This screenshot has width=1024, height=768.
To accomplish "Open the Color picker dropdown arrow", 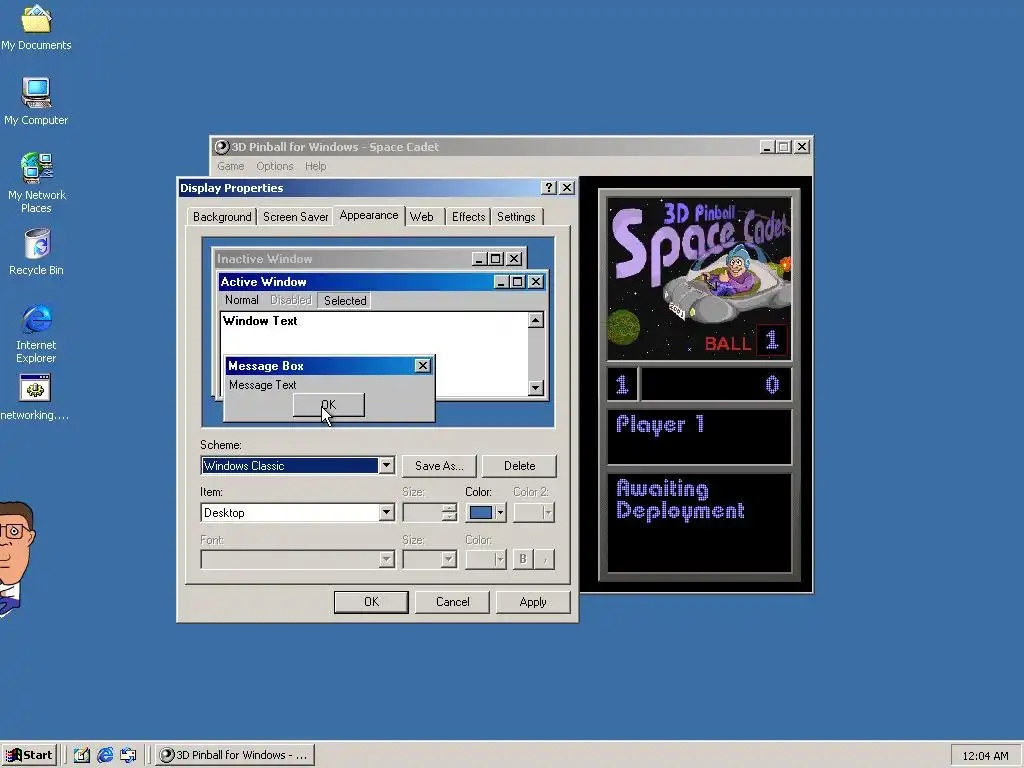I will tap(500, 513).
